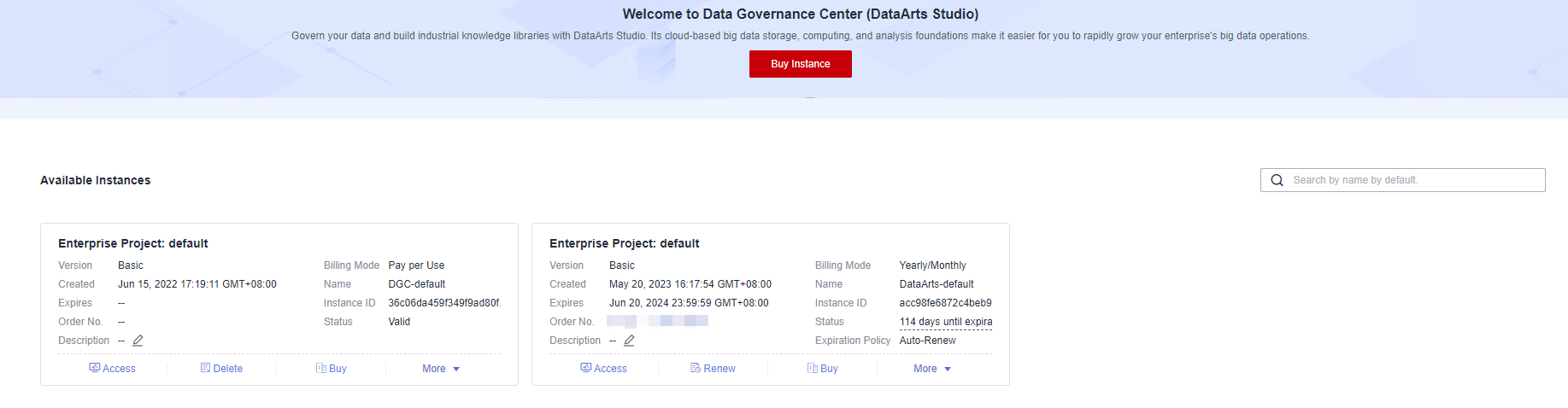
Task: Click the Welcome to Data Governance Center title
Action: pyautogui.click(x=801, y=14)
